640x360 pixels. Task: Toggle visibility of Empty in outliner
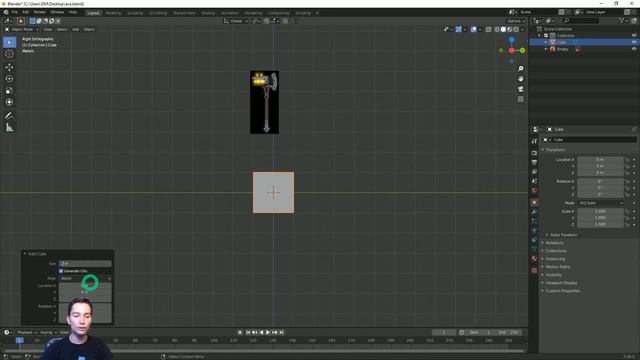pos(634,49)
